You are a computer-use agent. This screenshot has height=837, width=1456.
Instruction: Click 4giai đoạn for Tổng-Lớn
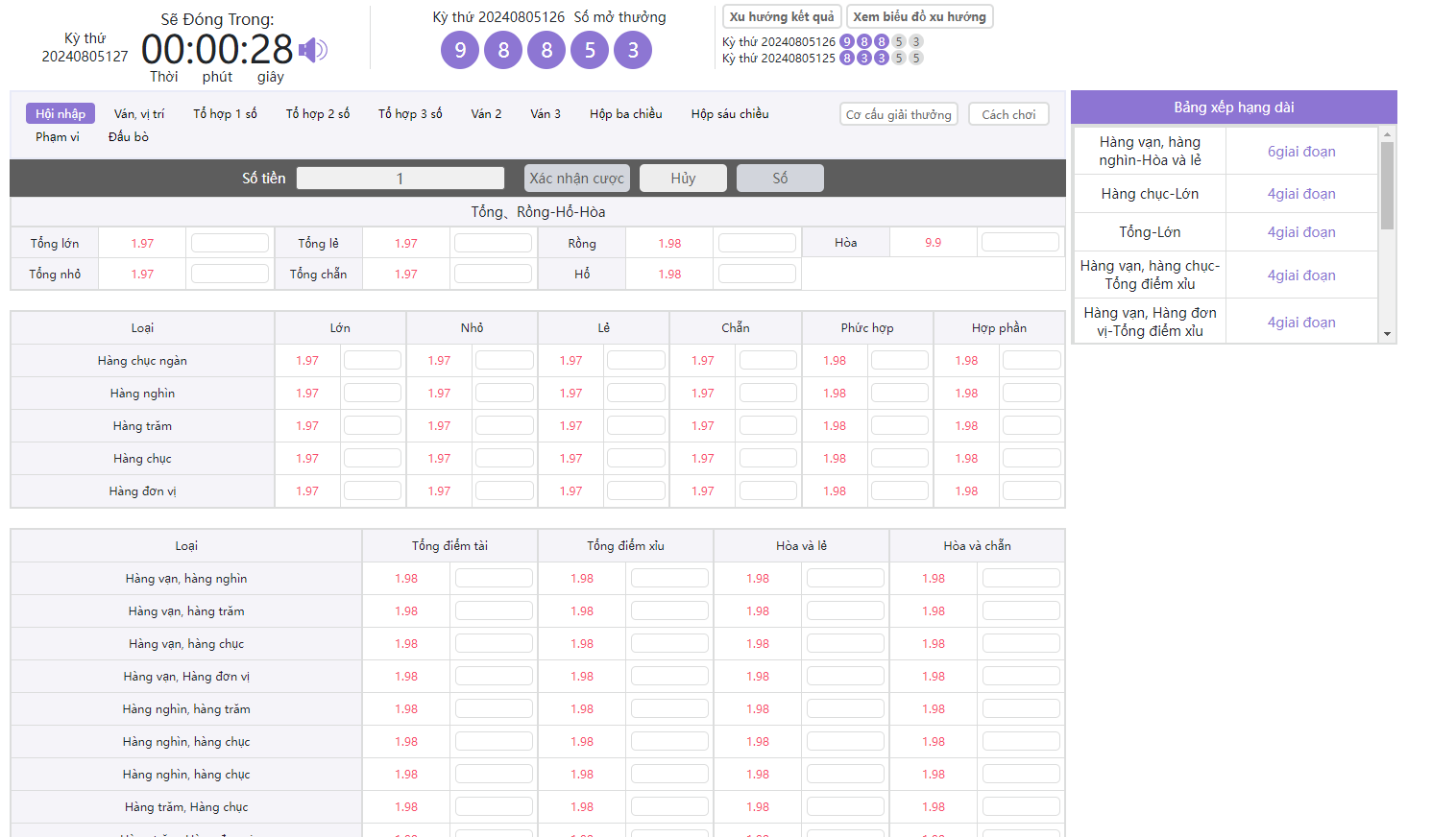click(1301, 231)
